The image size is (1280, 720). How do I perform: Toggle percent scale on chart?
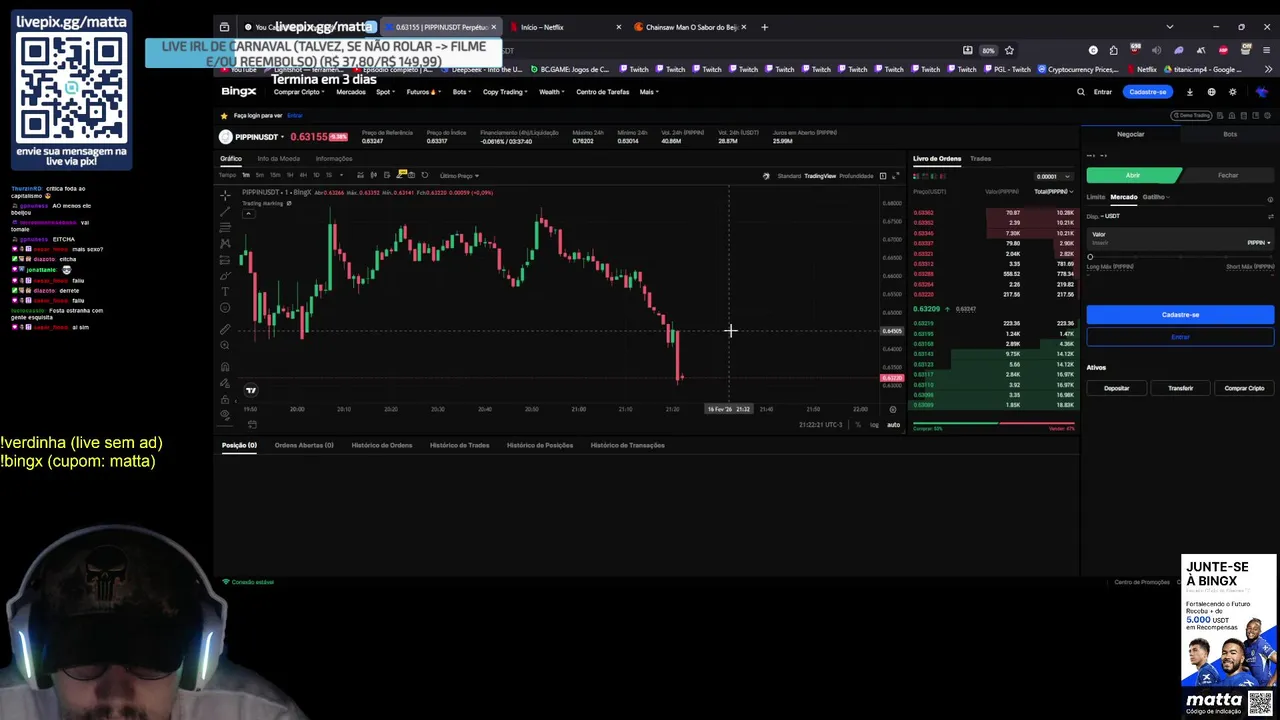pyautogui.click(x=858, y=425)
